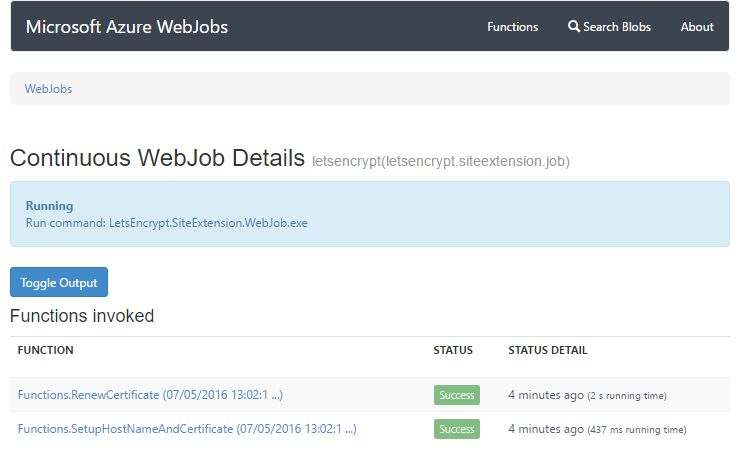Click the Running status text
The height and width of the screenshot is (451, 740).
49,206
